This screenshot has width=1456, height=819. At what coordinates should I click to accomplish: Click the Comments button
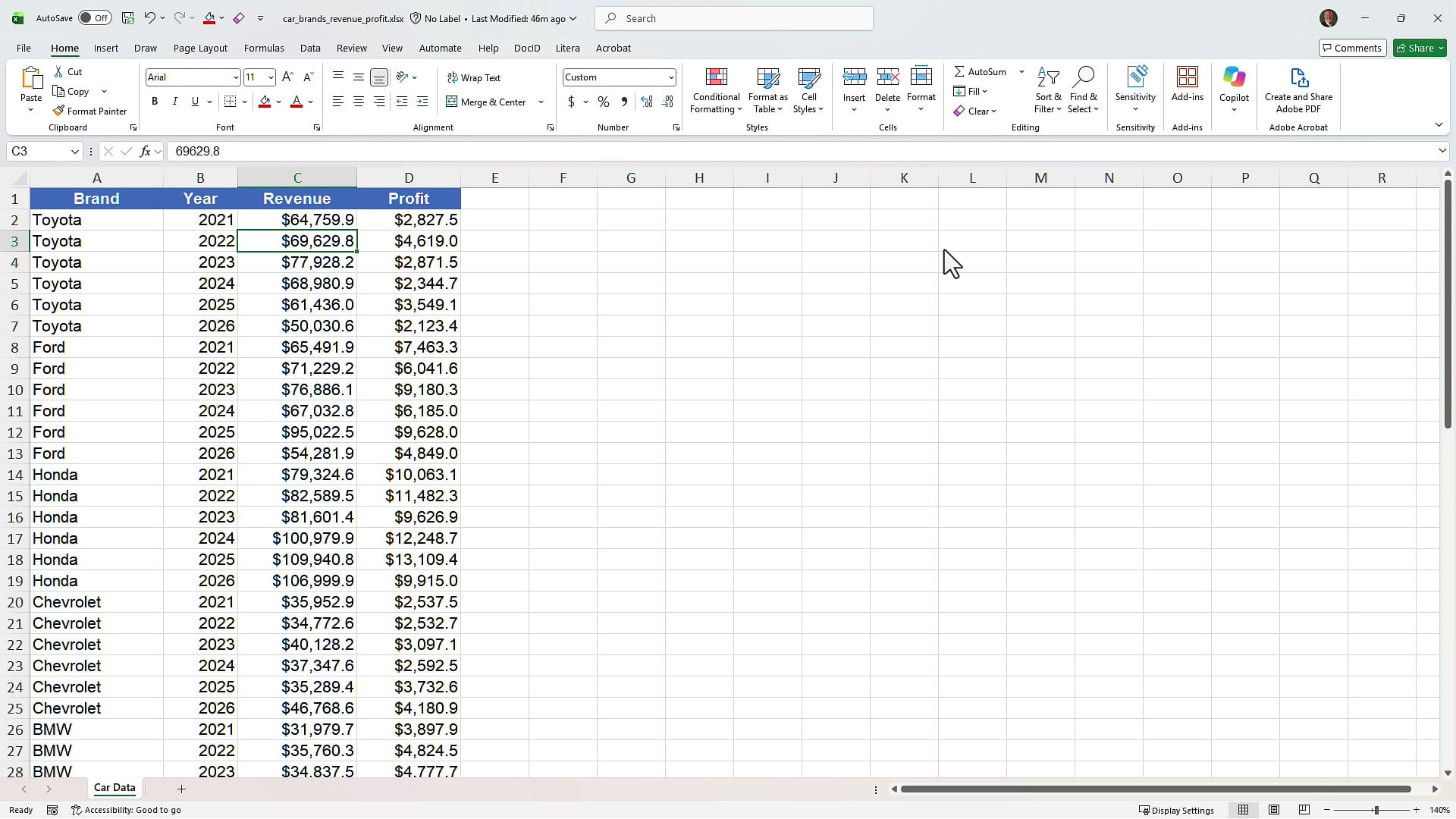(x=1352, y=48)
